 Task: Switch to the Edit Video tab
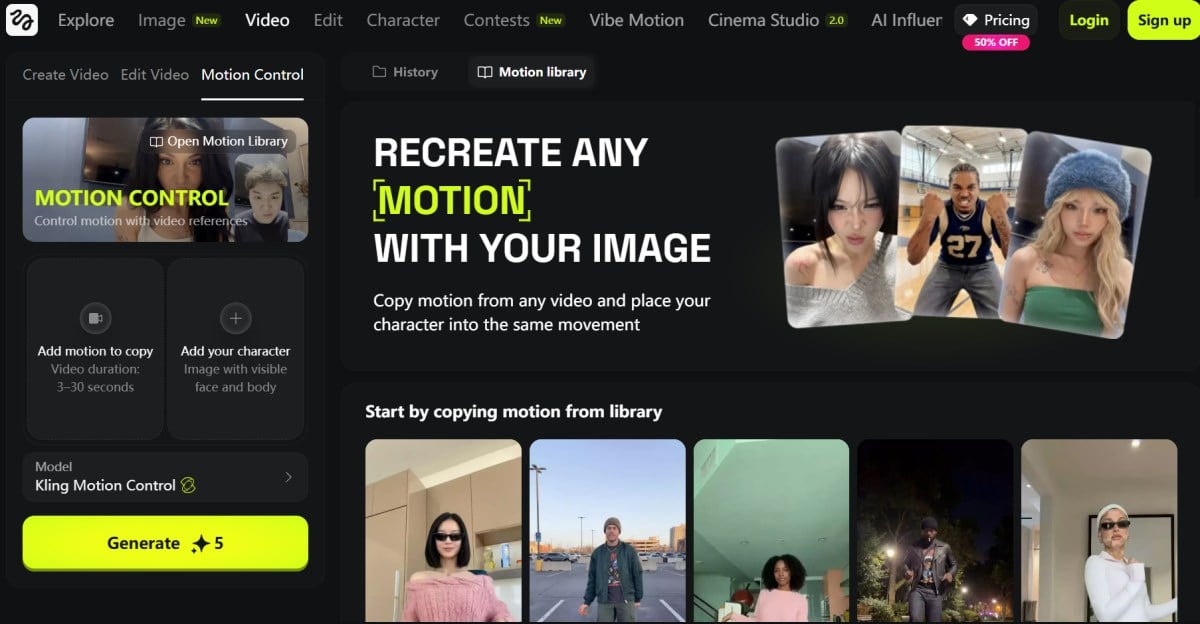click(154, 74)
